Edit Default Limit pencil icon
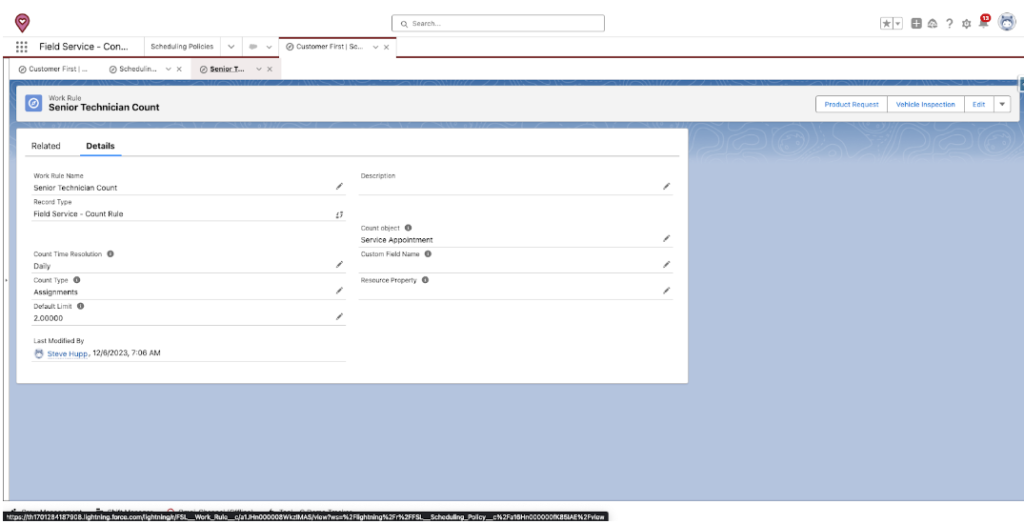Image resolution: width=1024 pixels, height=524 pixels. pyautogui.click(x=339, y=316)
